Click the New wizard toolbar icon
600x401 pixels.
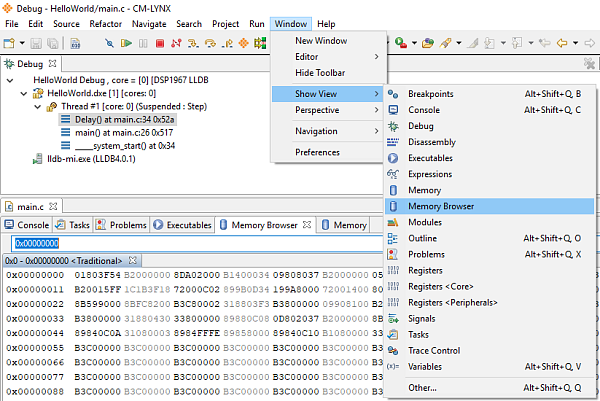9,43
